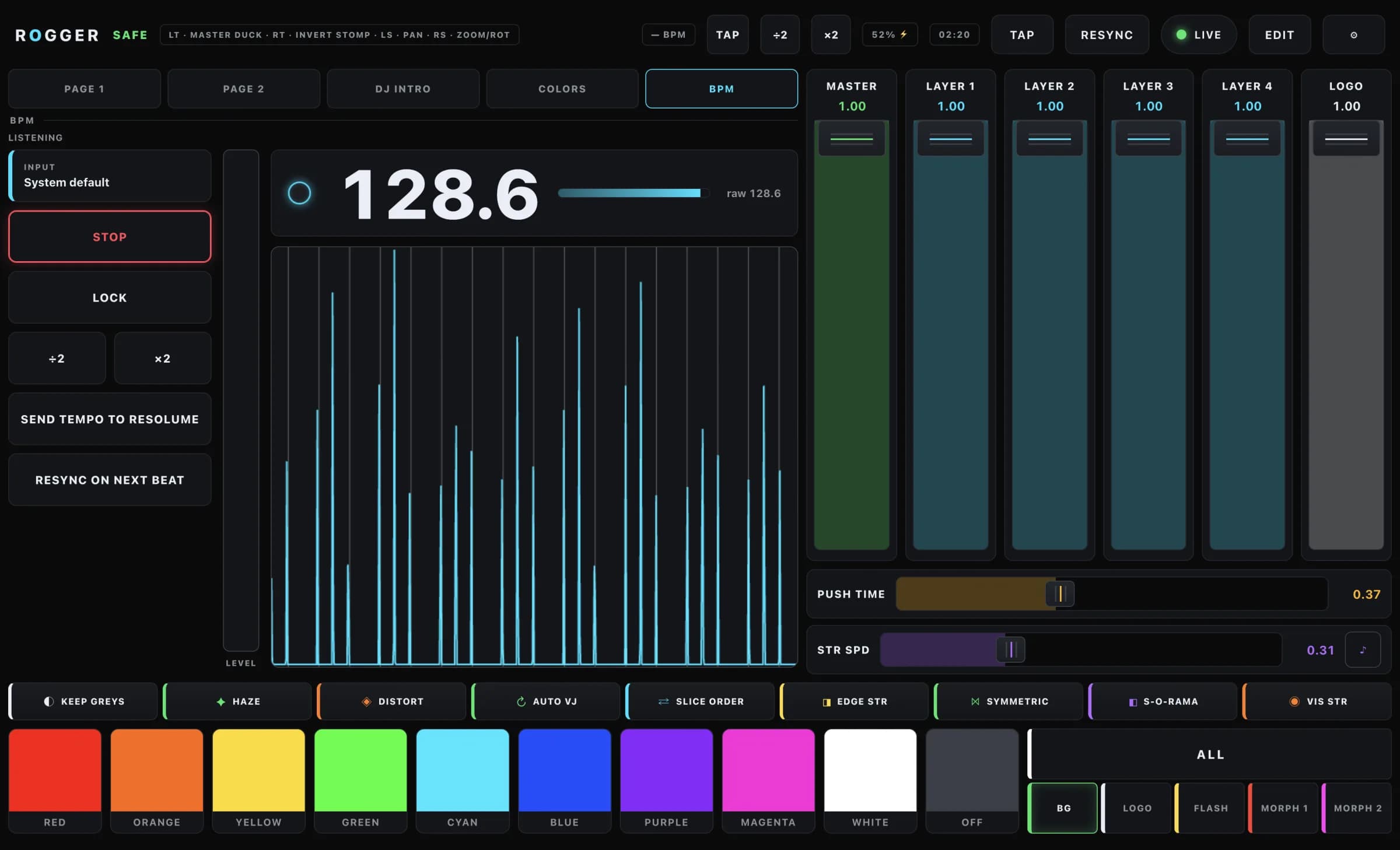Click RESYNC ON NEXT BEAT
Image resolution: width=1400 pixels, height=850 pixels.
click(x=110, y=480)
